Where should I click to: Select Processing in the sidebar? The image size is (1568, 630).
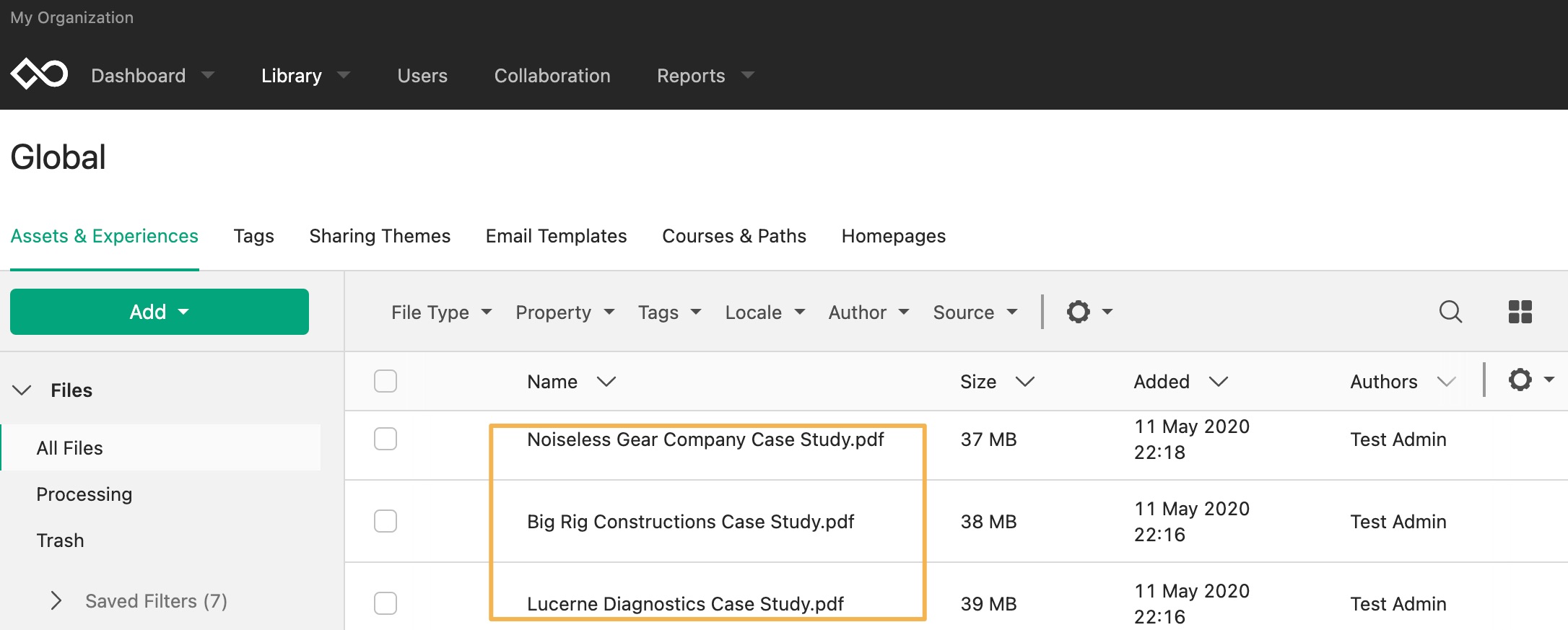click(x=84, y=494)
